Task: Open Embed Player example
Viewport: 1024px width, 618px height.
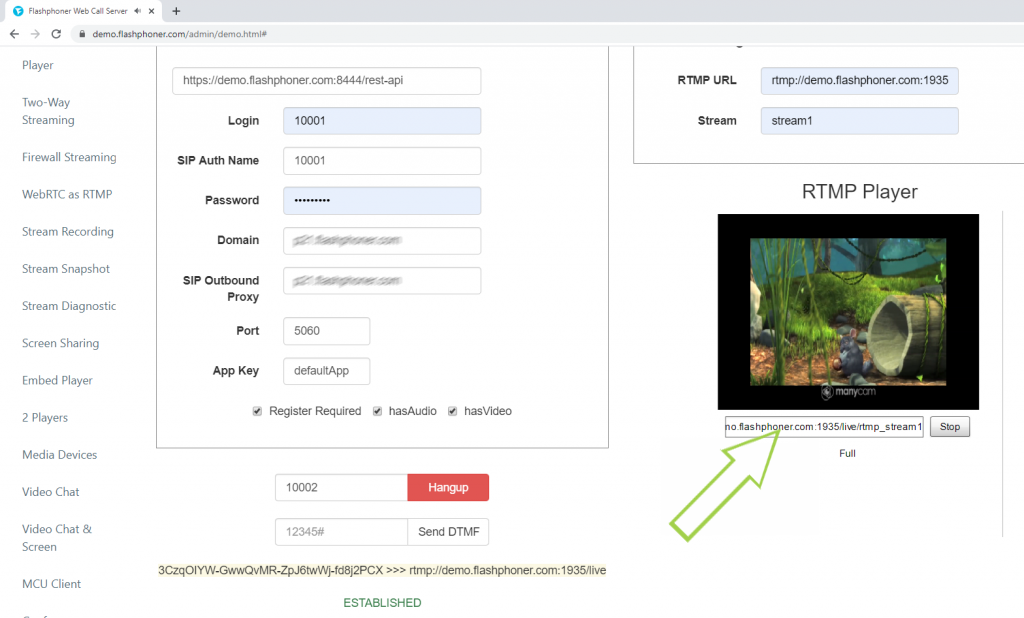Action: pos(57,381)
